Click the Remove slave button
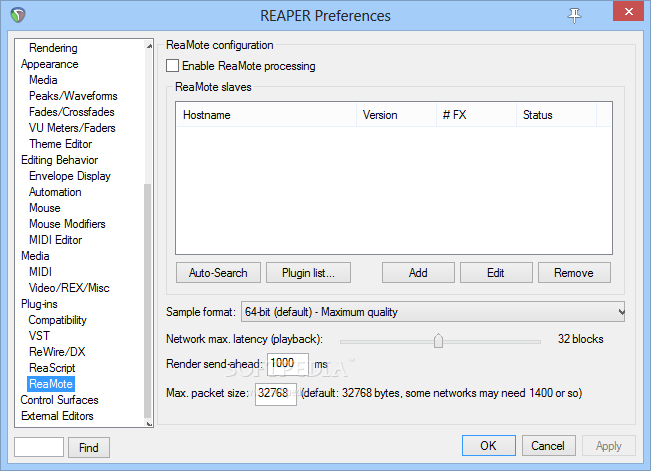 [574, 272]
